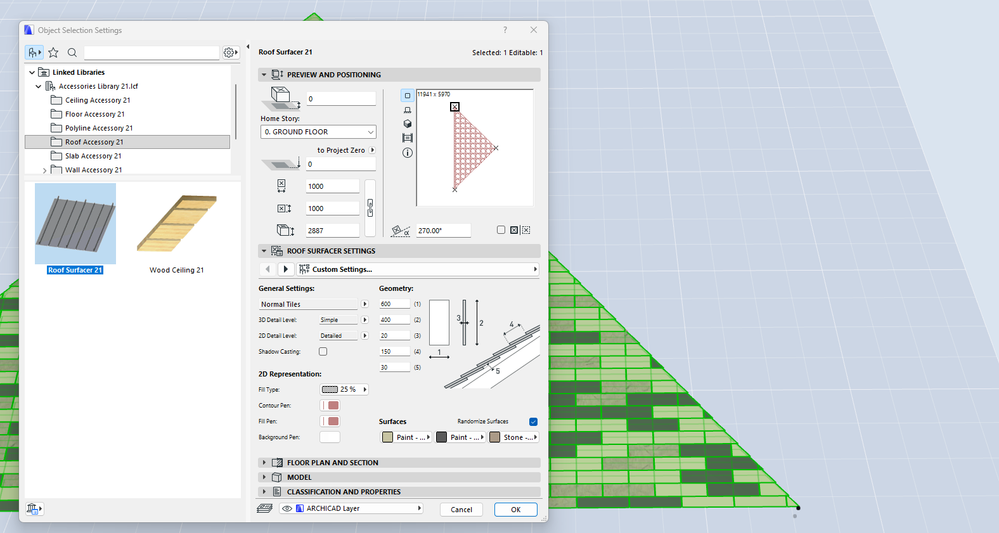Viewport: 999px width, 533px height.
Task: Choose the dashed anchor hotspot icon
Action: point(526,230)
